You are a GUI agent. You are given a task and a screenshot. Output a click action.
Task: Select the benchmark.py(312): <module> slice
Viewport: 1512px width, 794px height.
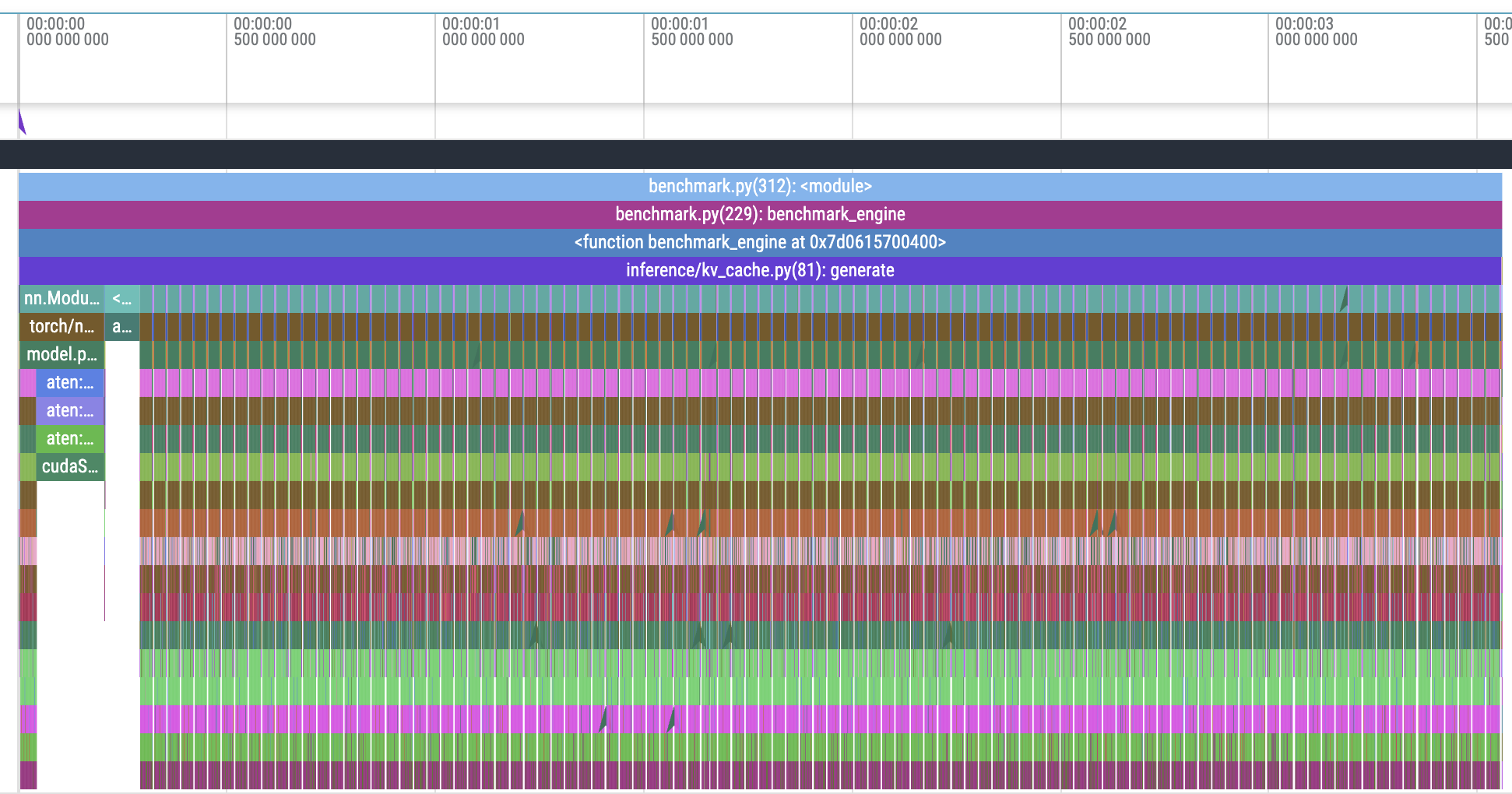click(760, 187)
